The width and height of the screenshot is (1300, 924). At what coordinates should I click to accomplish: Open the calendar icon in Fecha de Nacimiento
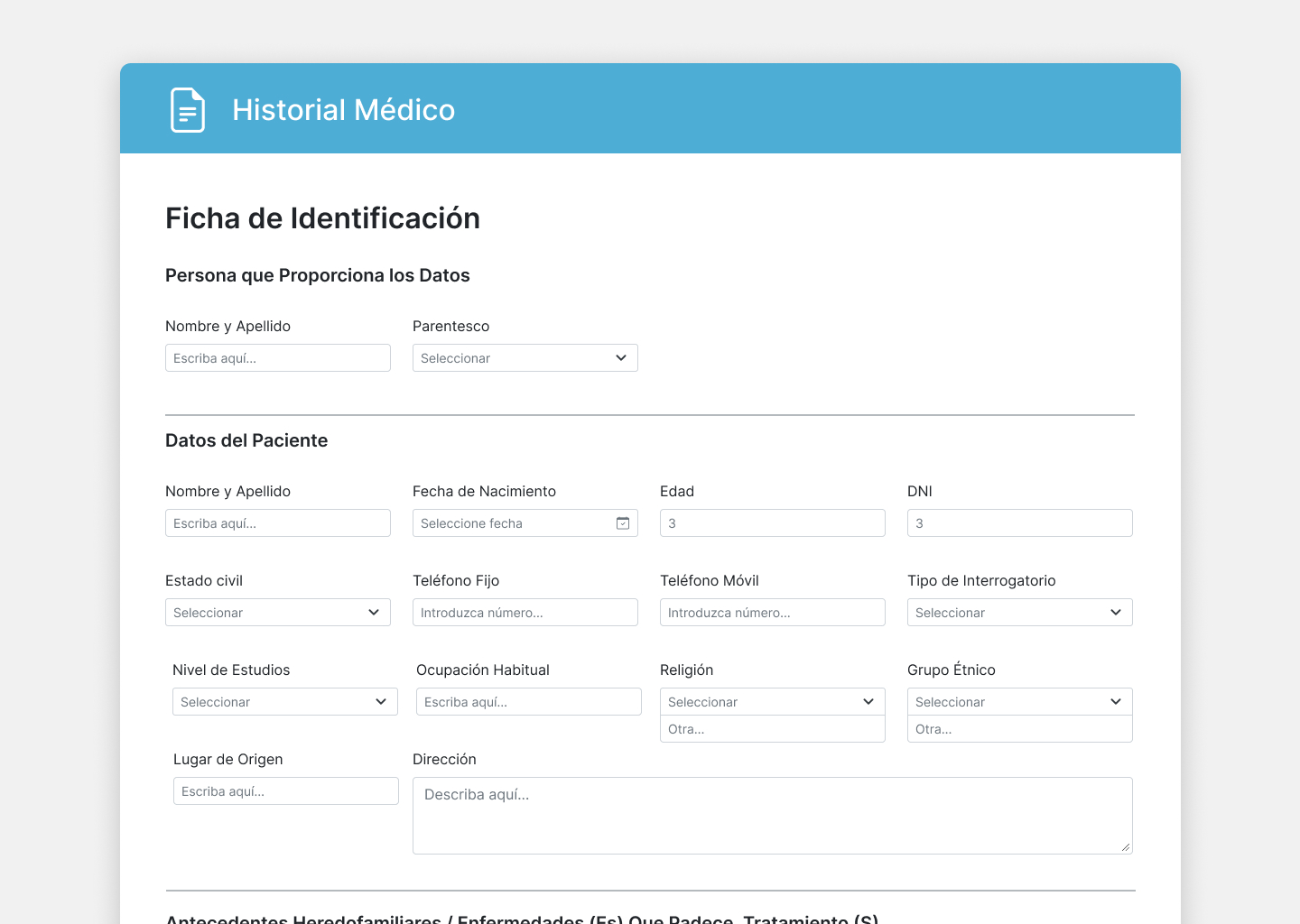tap(623, 523)
